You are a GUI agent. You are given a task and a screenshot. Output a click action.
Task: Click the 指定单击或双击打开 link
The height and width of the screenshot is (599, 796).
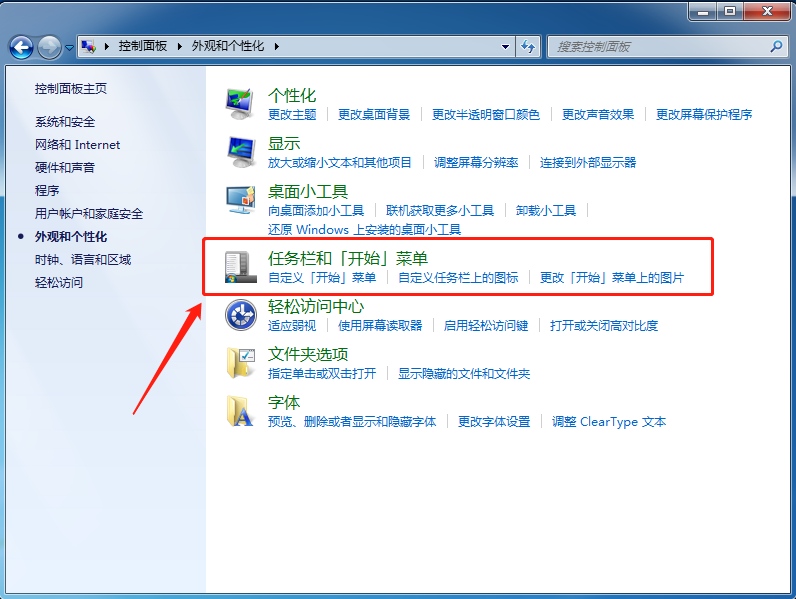(x=322, y=374)
